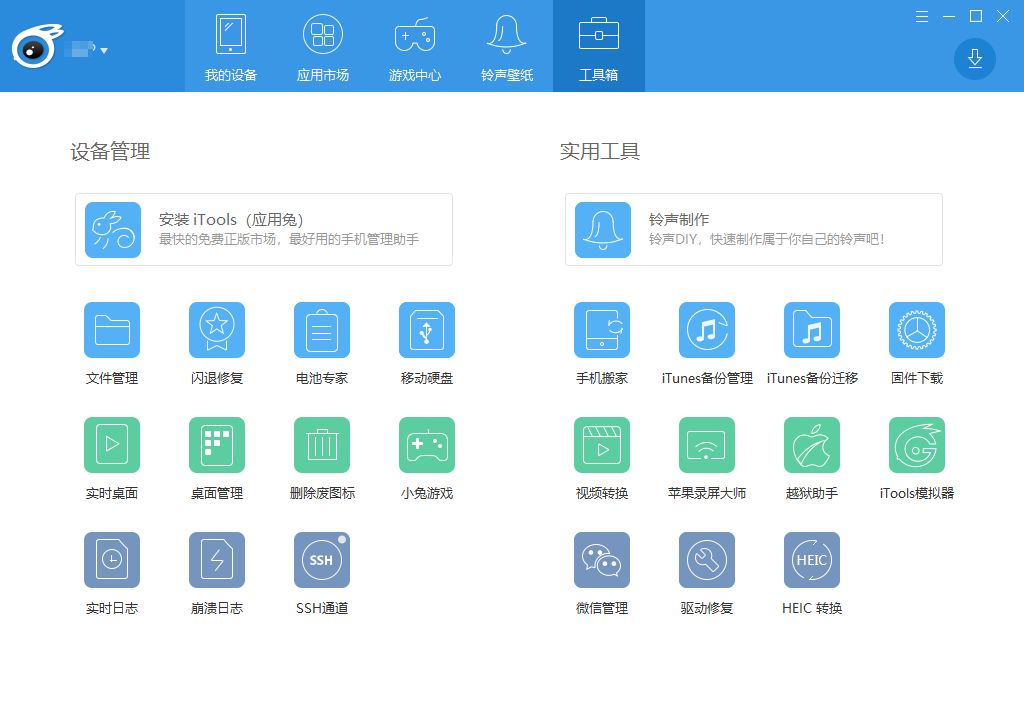Open the 文件管理 file manager tool
1024x720 pixels.
[x=112, y=331]
